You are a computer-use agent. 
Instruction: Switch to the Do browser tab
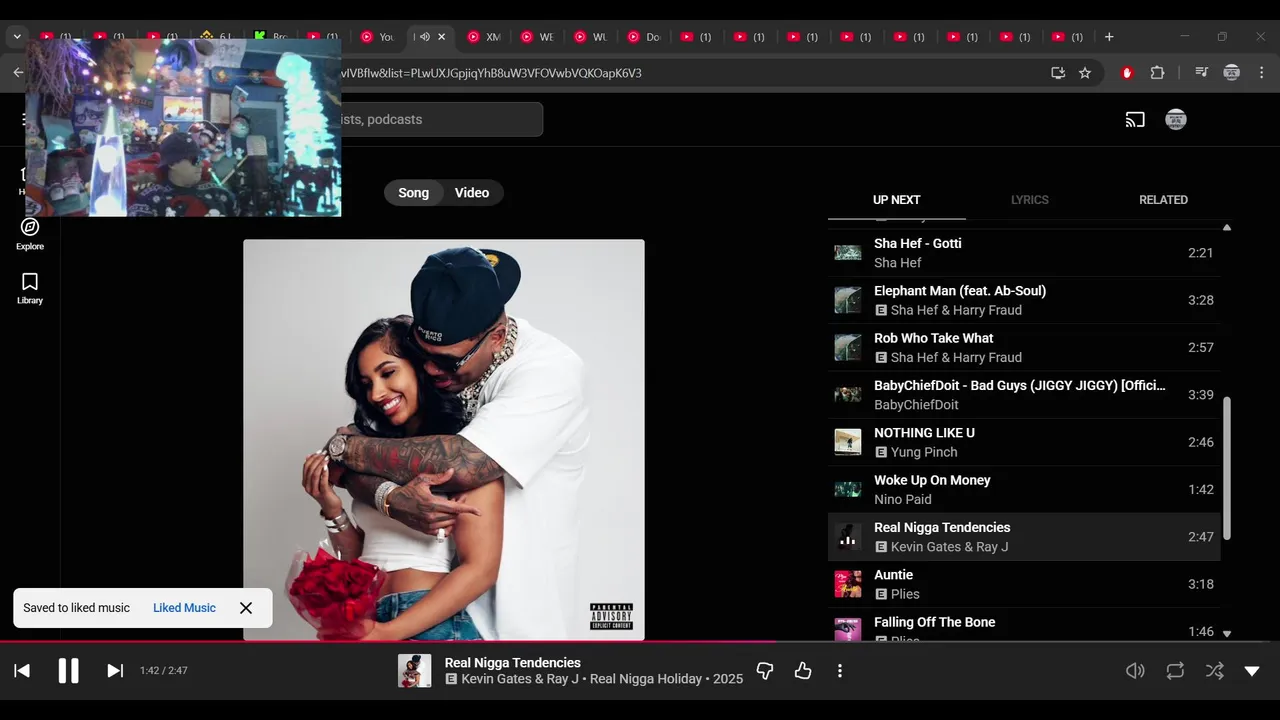pyautogui.click(x=645, y=37)
